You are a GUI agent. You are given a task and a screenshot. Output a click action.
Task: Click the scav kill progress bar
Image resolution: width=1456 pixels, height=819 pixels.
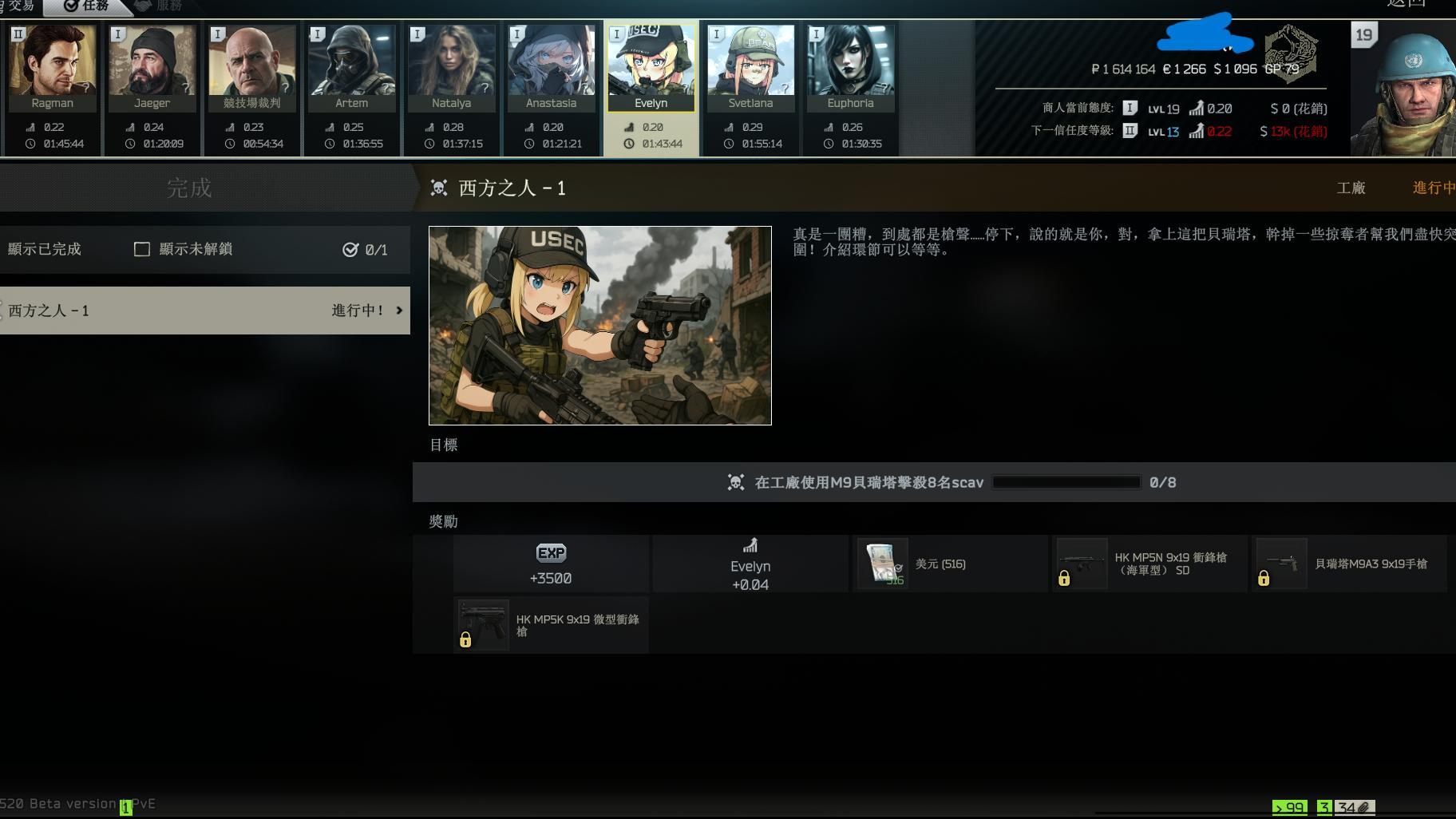click(1066, 482)
